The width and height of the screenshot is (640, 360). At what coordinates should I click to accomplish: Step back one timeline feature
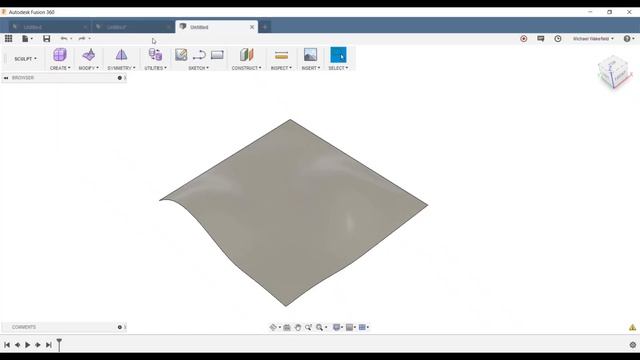(x=18, y=345)
